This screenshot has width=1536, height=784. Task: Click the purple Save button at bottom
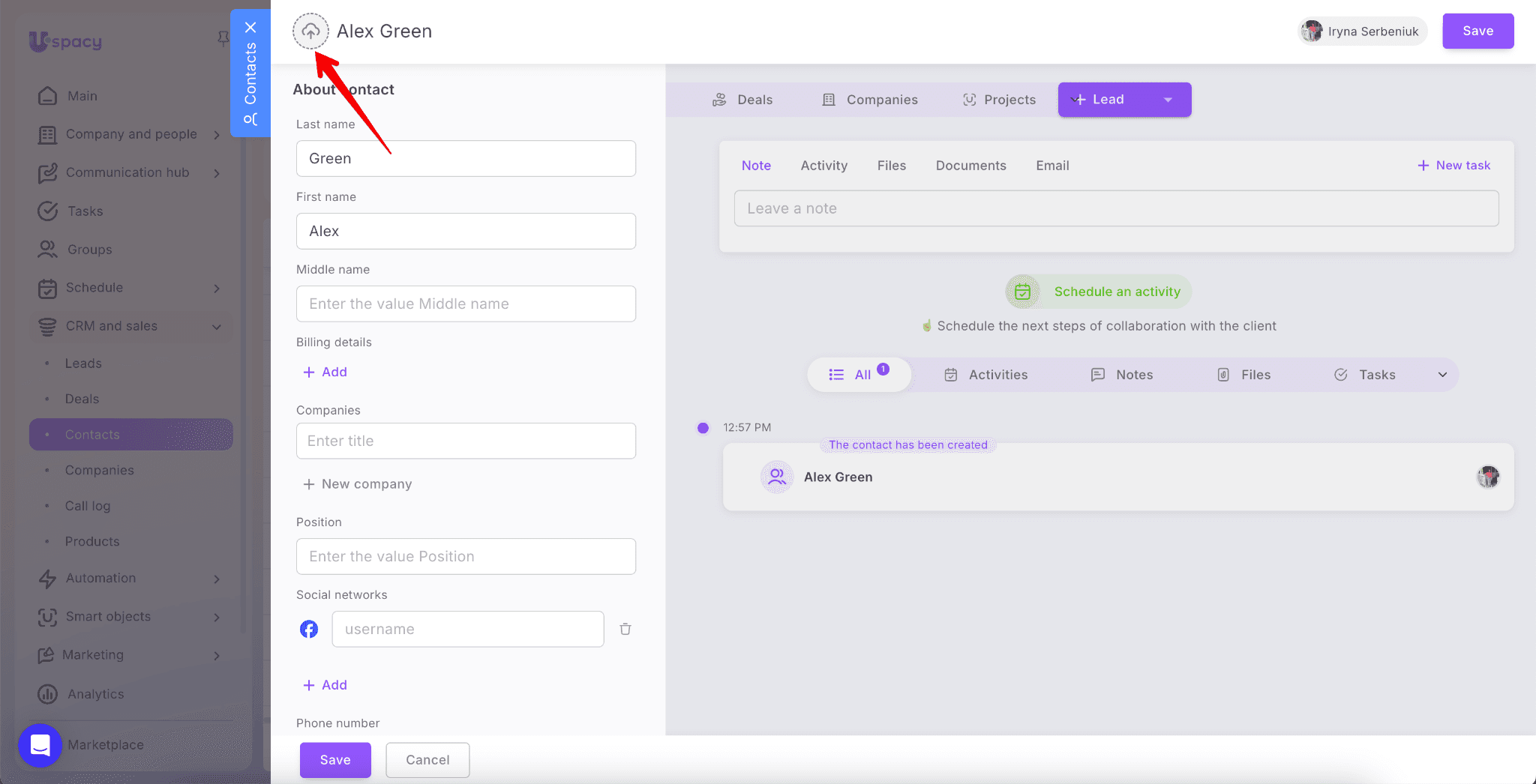(335, 760)
